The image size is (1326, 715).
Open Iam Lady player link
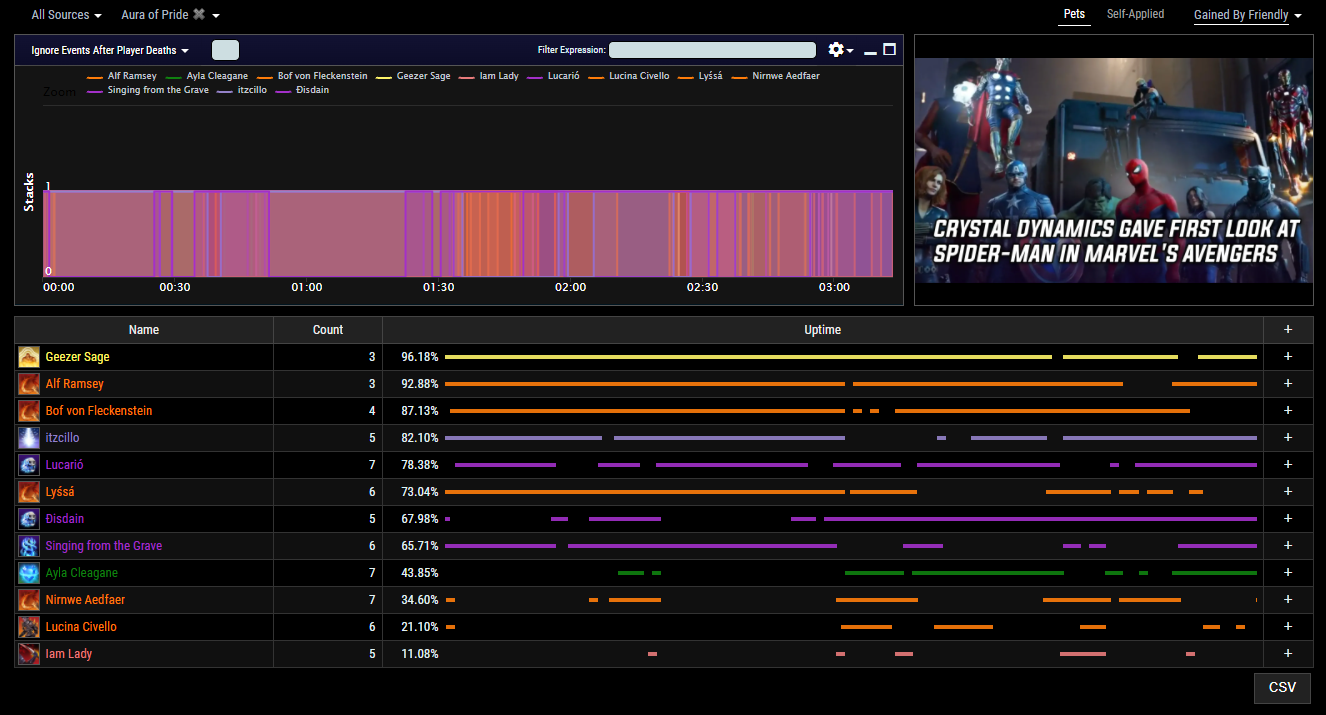(x=69, y=654)
